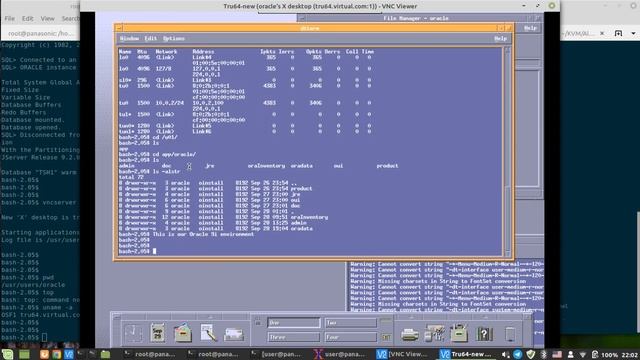The width and height of the screenshot is (640, 360).
Task: Open dtterm window menu button in title bar
Action: (119, 28)
